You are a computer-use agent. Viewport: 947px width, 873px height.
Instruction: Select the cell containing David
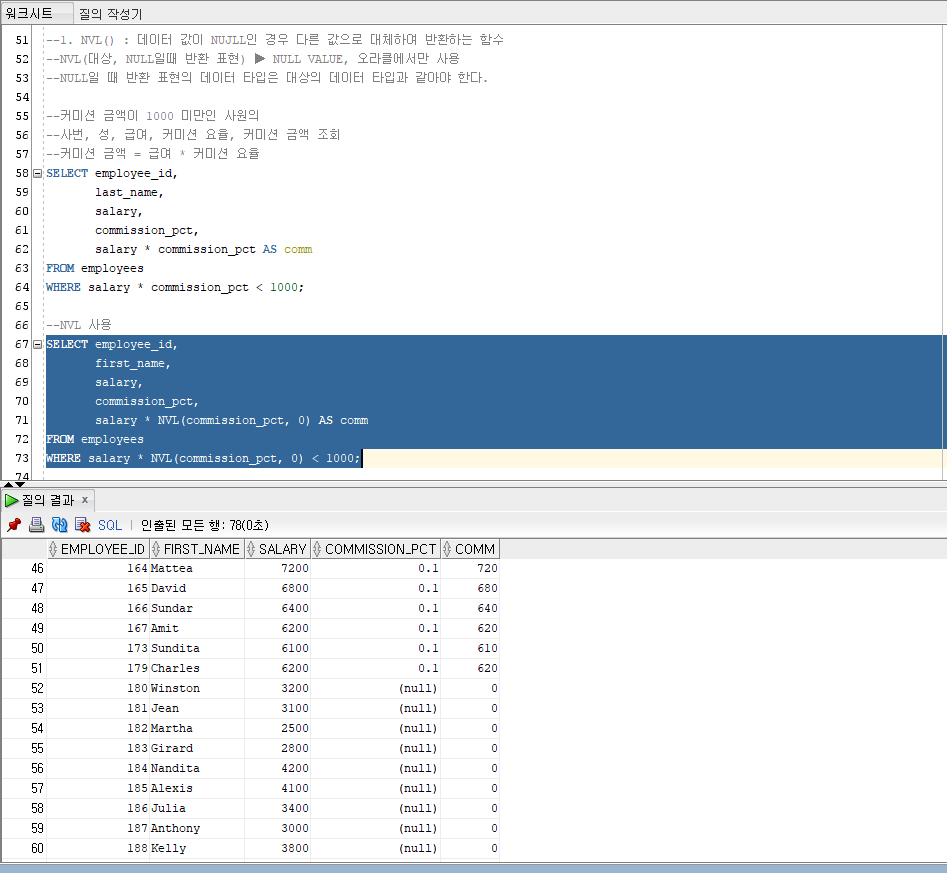[196, 588]
